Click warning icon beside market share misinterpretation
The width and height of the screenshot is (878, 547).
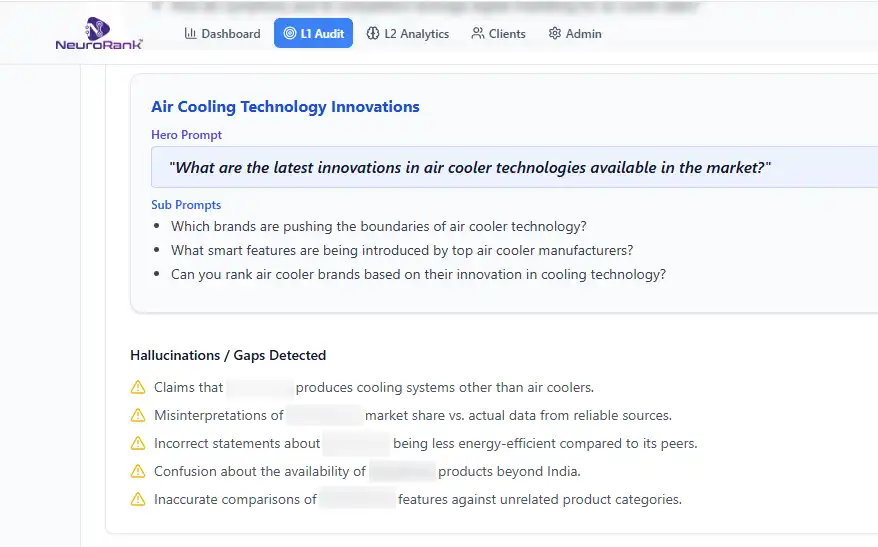(138, 415)
